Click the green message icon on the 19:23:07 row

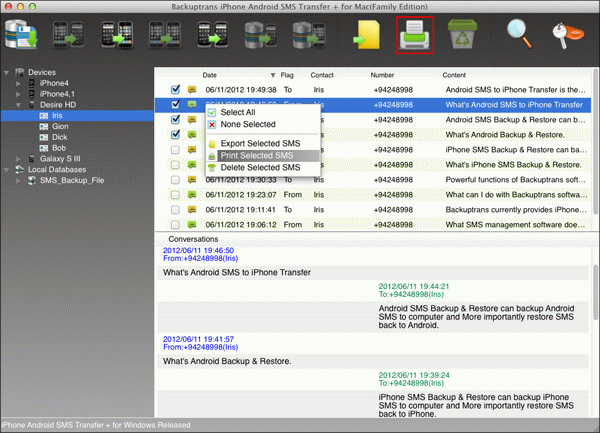192,195
